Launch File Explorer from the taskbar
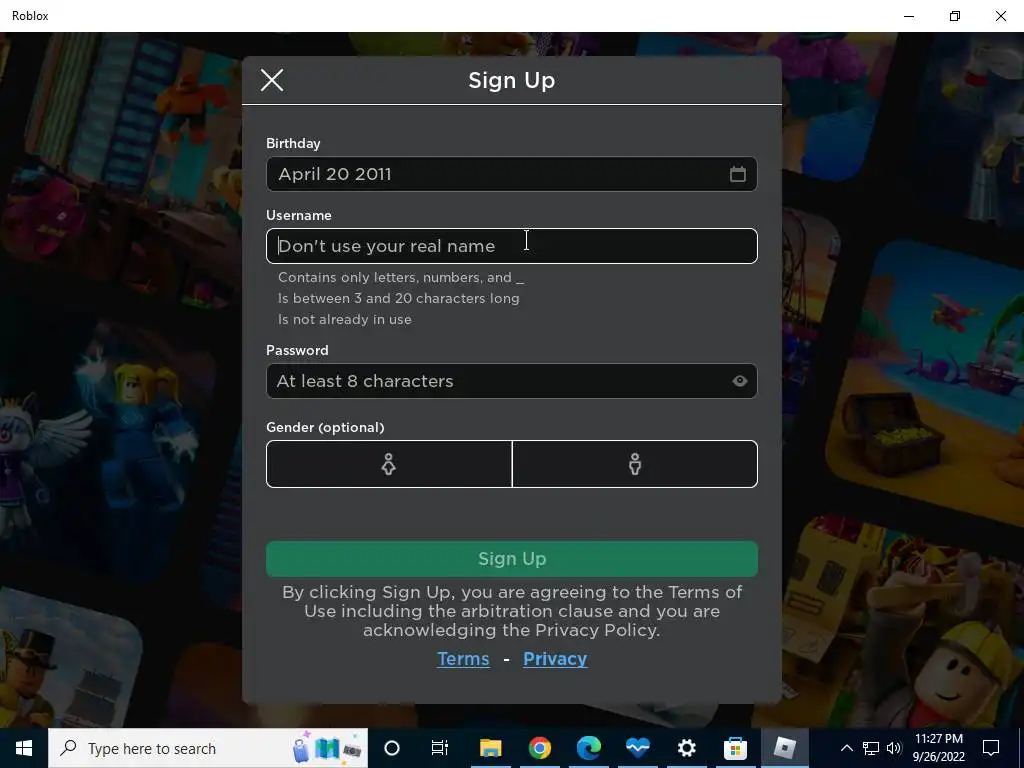 click(x=490, y=748)
